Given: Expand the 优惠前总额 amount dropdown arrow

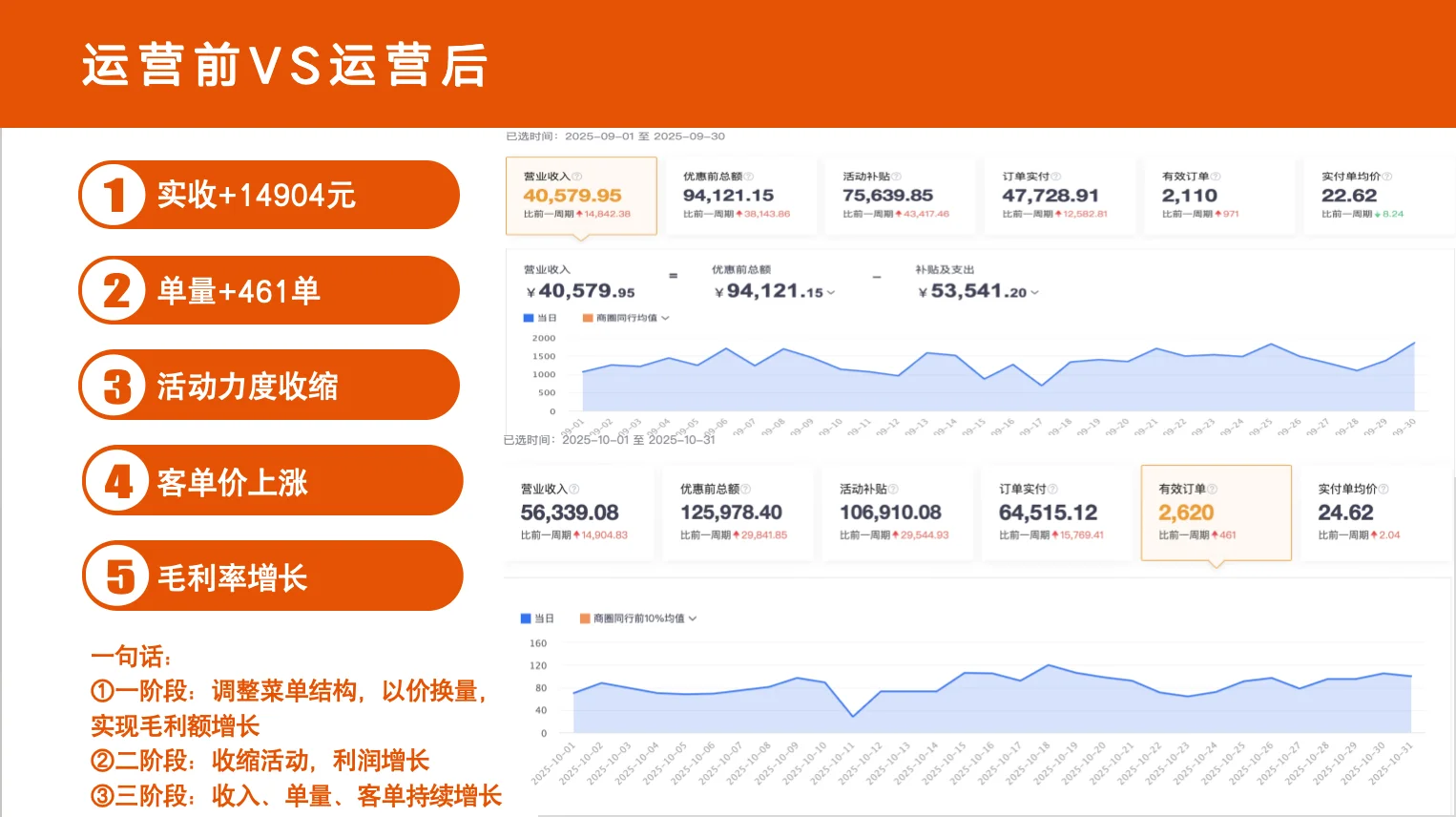Looking at the screenshot, I should coord(829,292).
